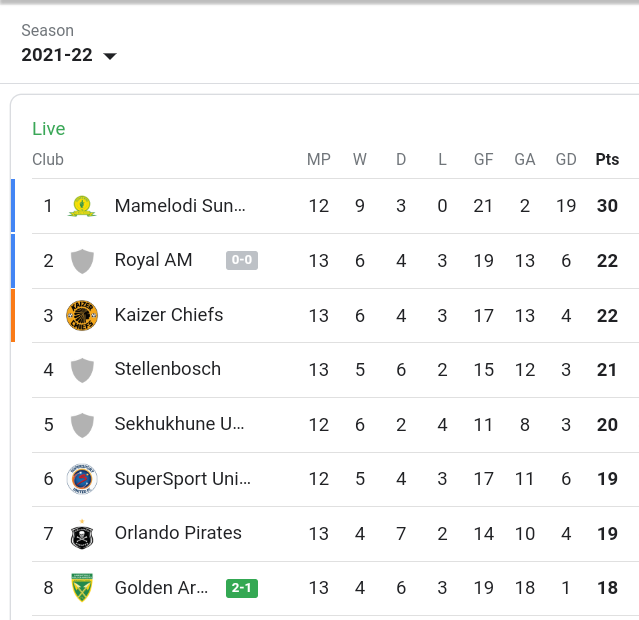The height and width of the screenshot is (620, 639).
Task: Click the green Live label
Action: tap(48, 129)
